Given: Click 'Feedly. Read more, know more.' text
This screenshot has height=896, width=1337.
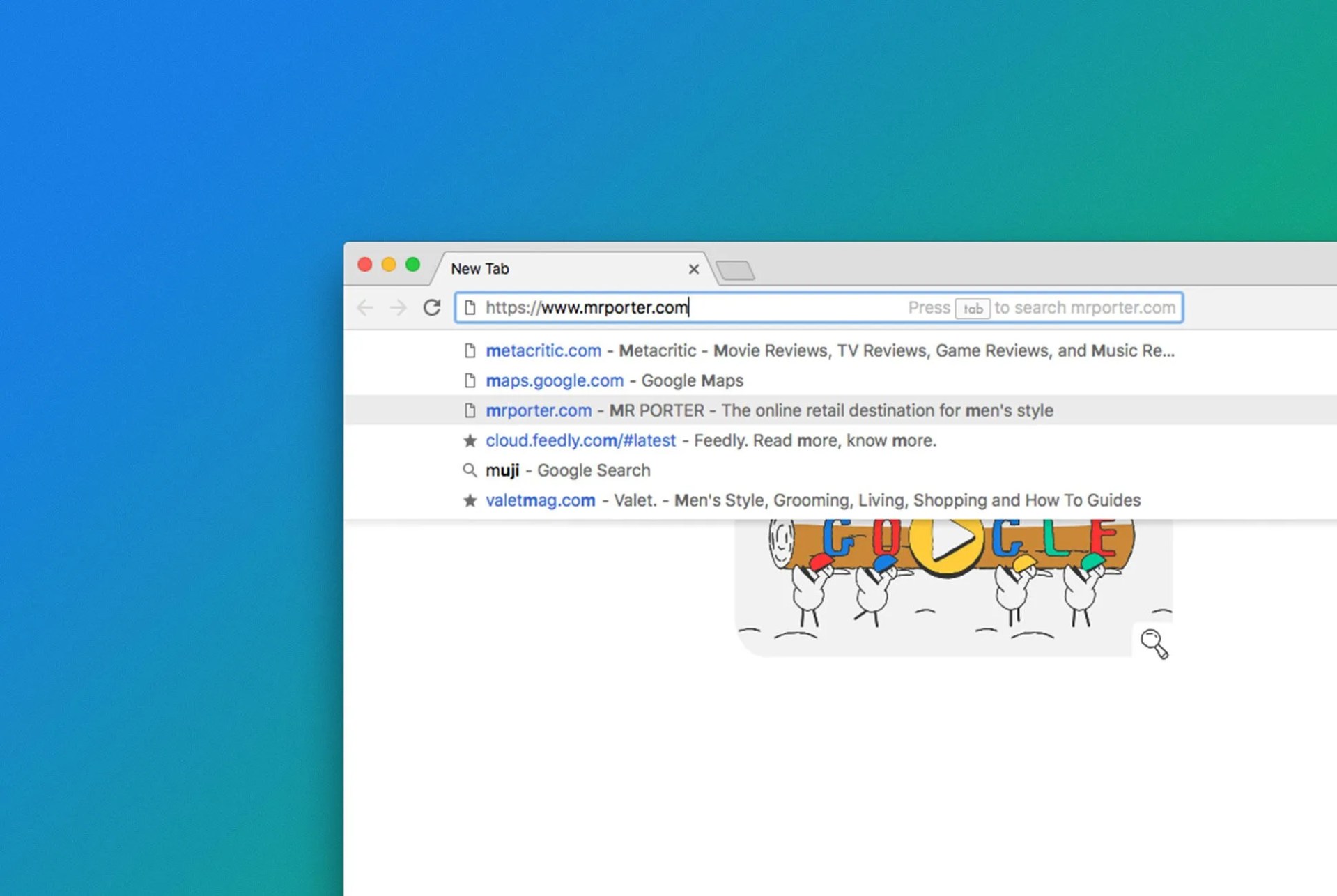Looking at the screenshot, I should (815, 440).
